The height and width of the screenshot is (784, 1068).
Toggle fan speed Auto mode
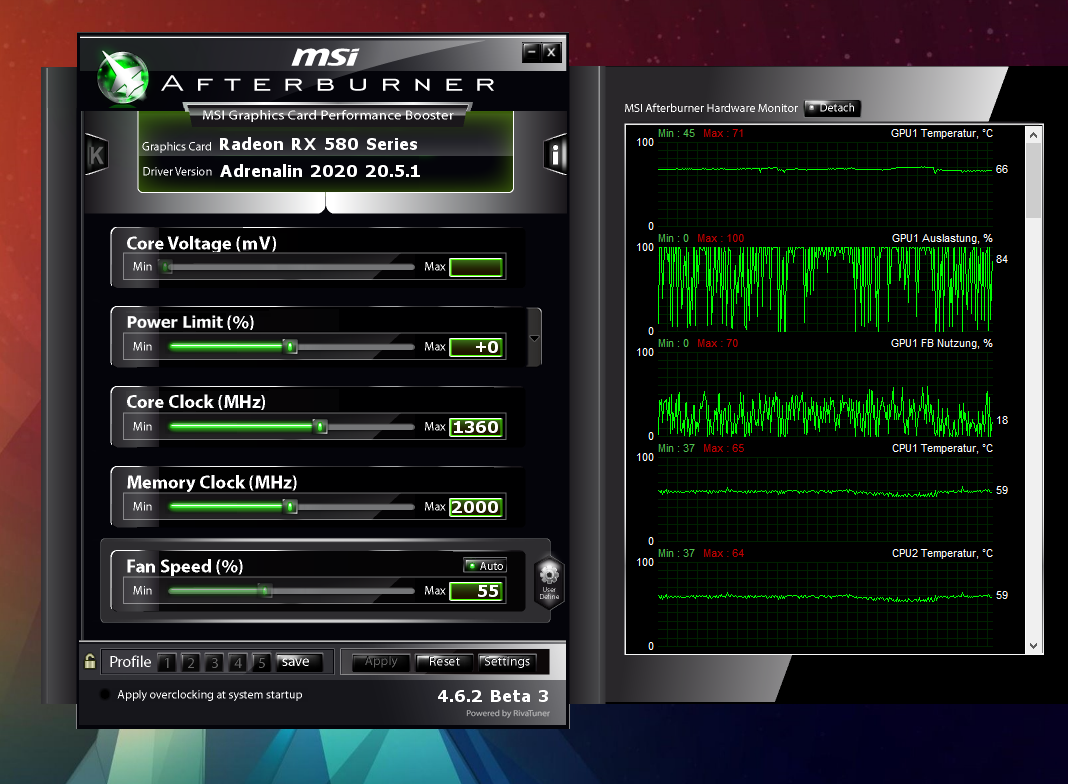[x=485, y=565]
